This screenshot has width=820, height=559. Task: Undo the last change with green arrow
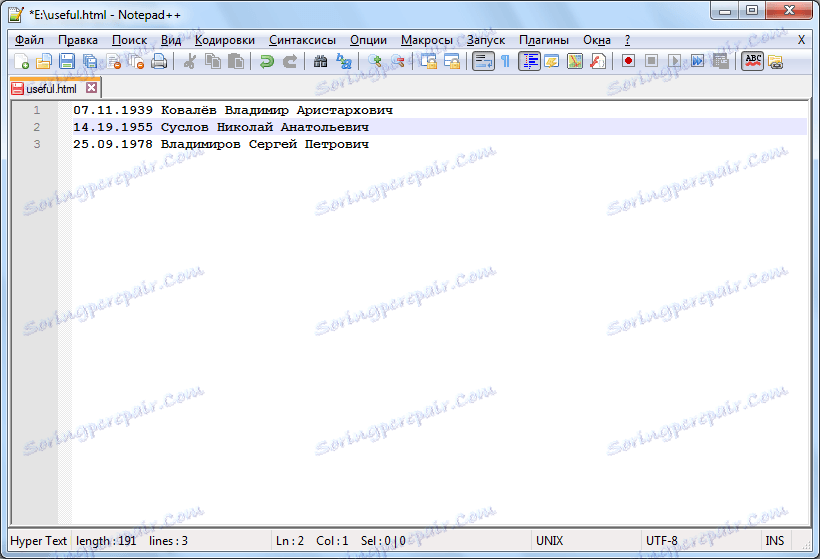267,62
